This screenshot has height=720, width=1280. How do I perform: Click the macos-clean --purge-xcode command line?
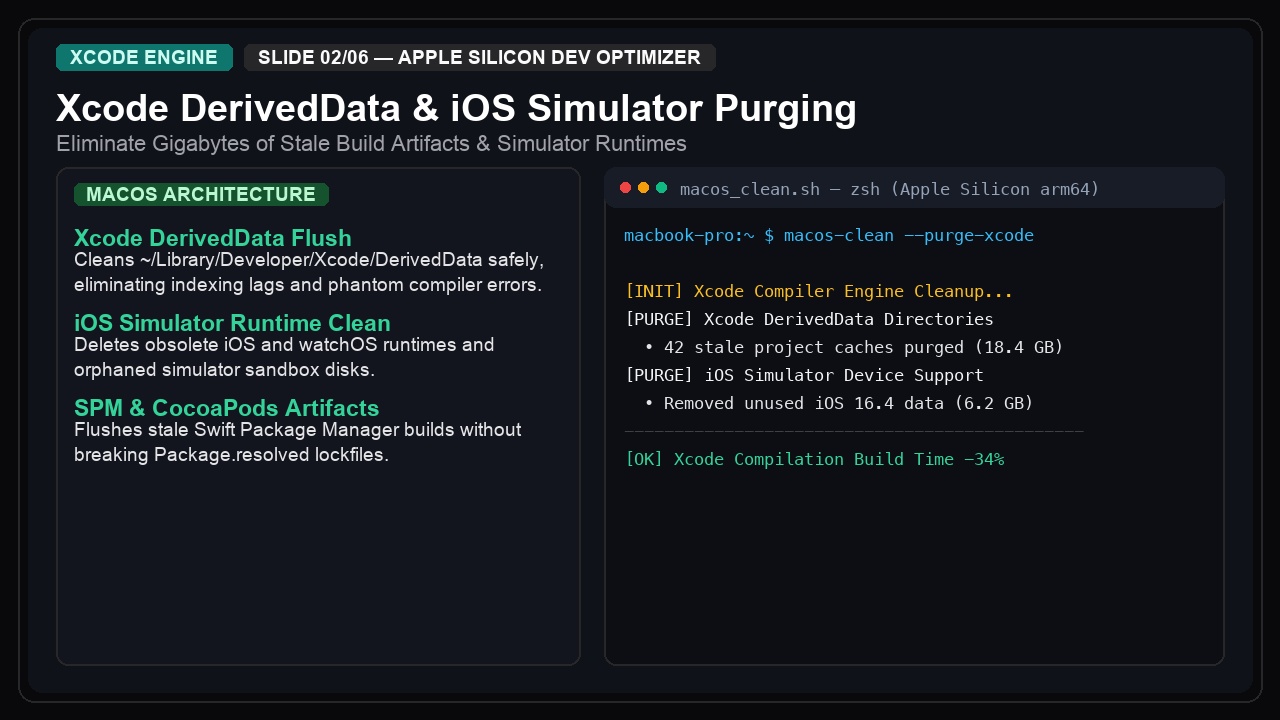(x=829, y=236)
